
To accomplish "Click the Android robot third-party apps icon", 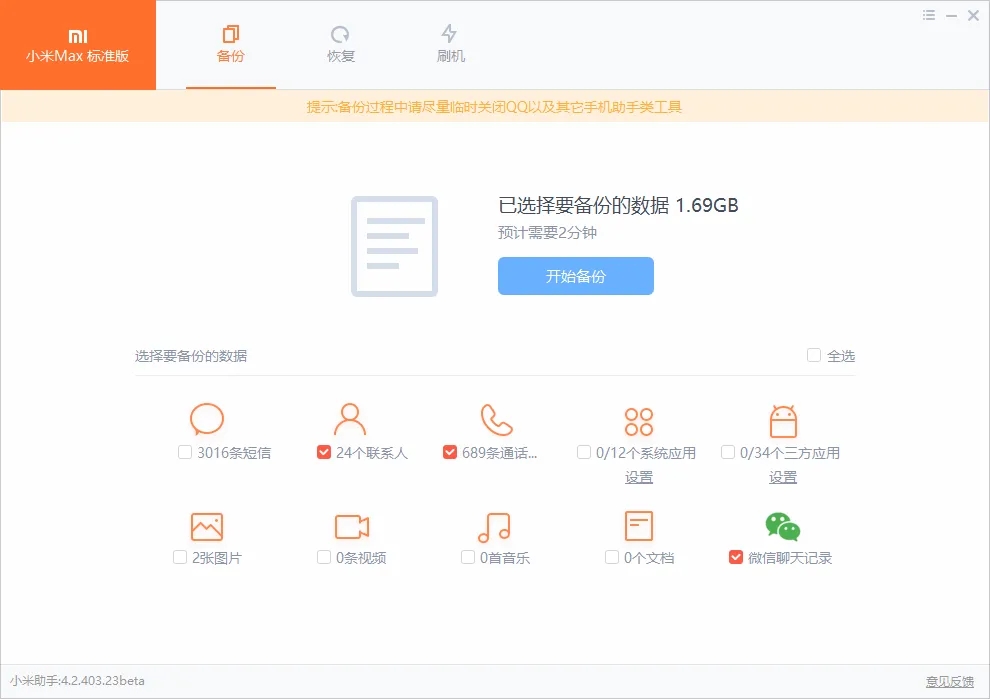I will pos(783,419).
